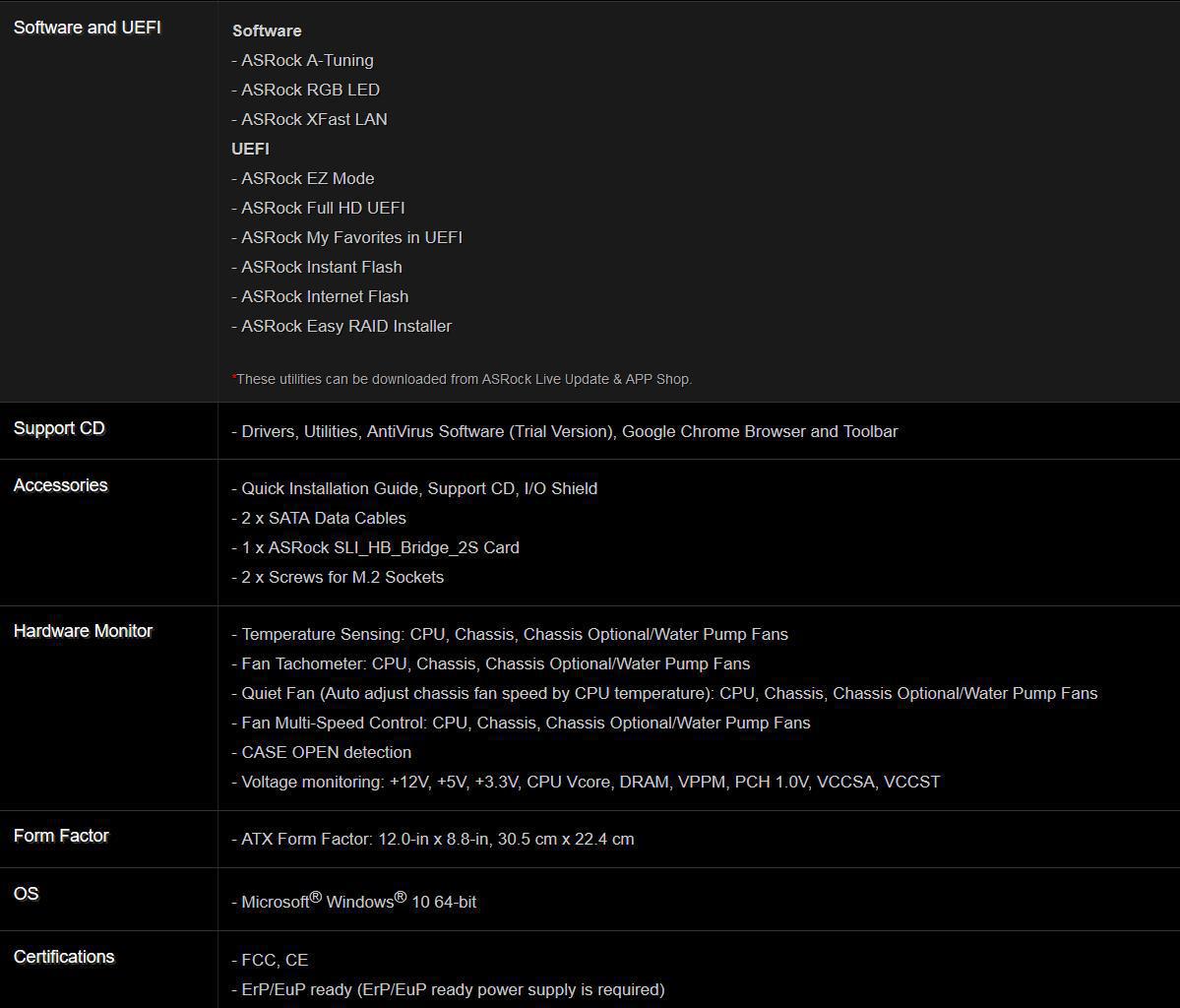Click '- ASRock Full HD UEFI' line
This screenshot has width=1180, height=1008.
pyautogui.click(x=318, y=208)
